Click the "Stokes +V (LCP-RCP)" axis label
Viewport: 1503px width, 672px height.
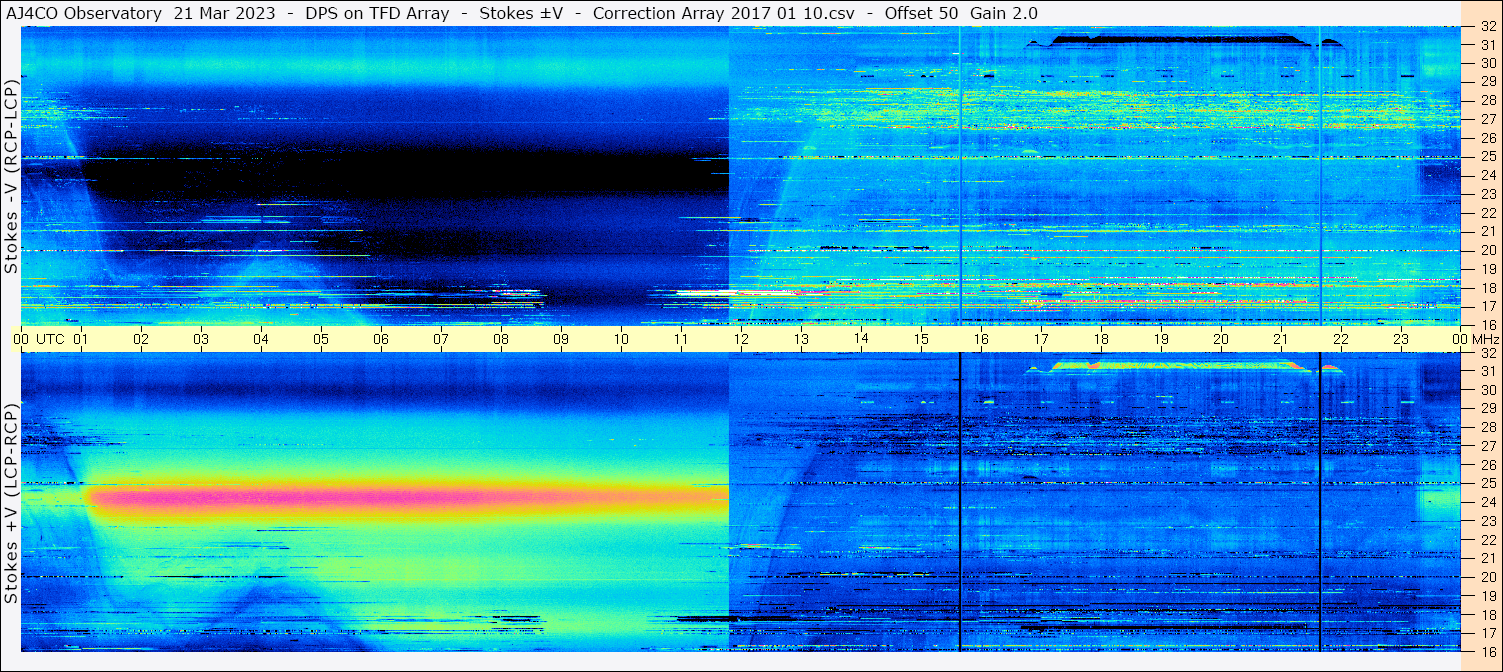click(11, 503)
